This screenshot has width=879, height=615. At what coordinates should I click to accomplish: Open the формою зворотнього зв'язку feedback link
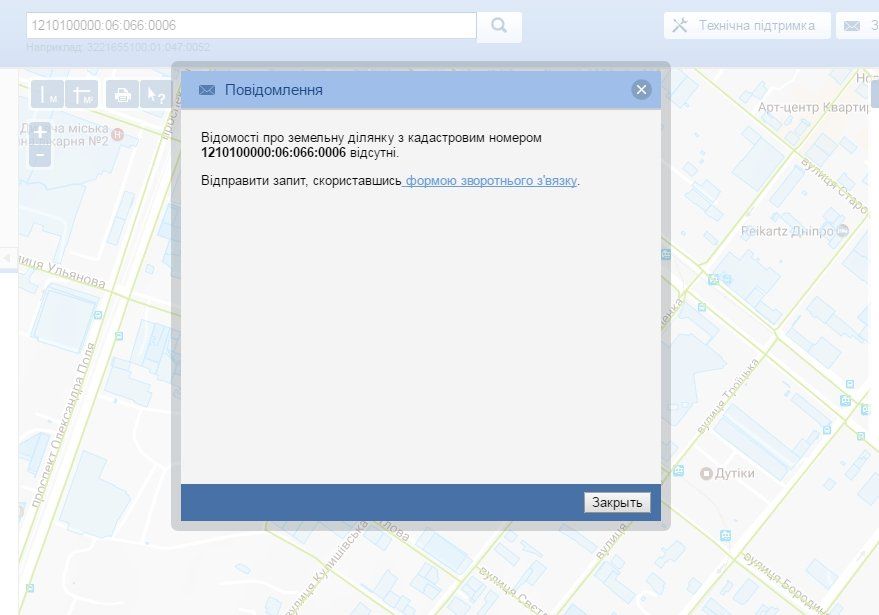[489, 183]
